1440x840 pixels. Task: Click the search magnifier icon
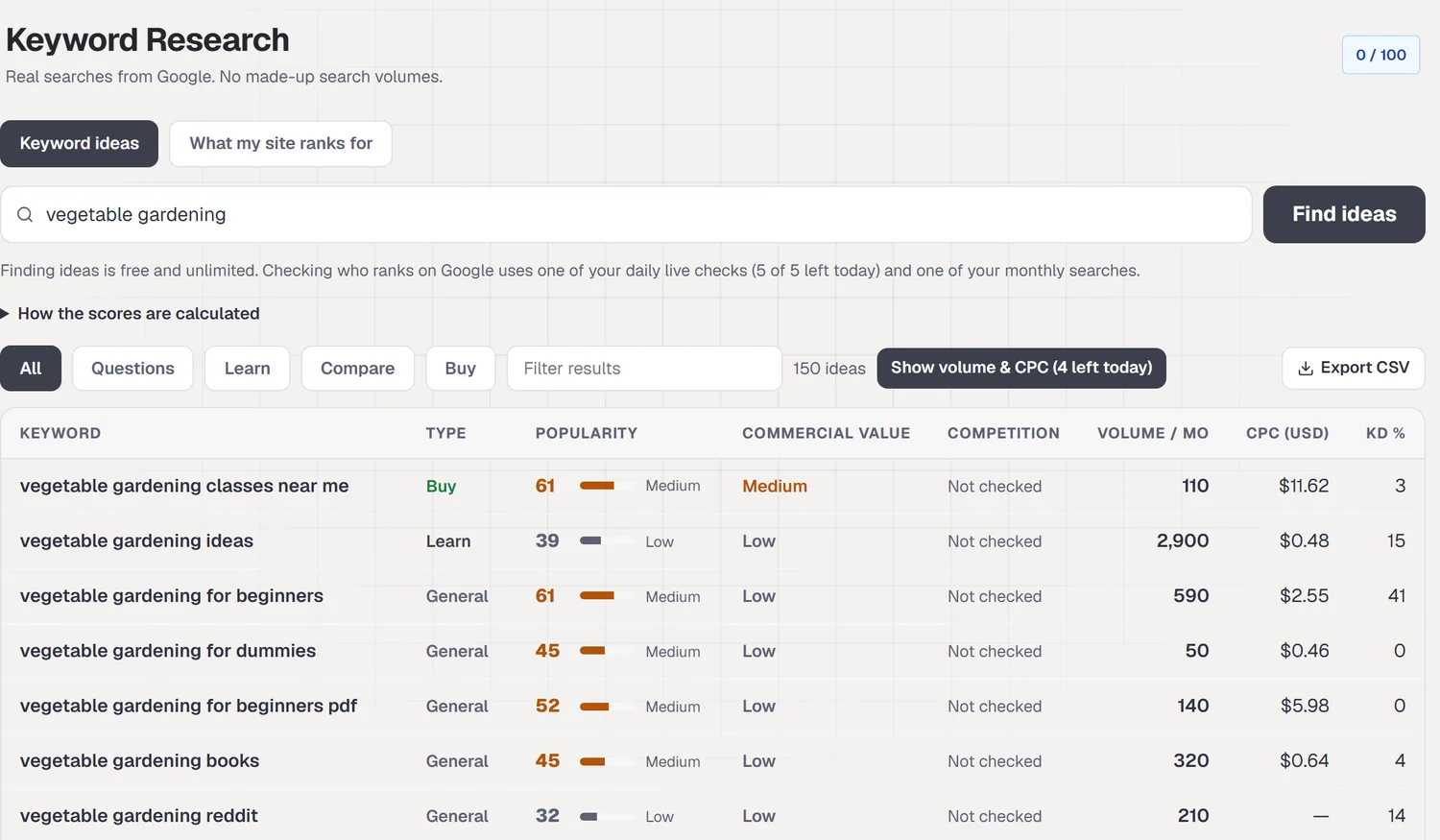25,214
